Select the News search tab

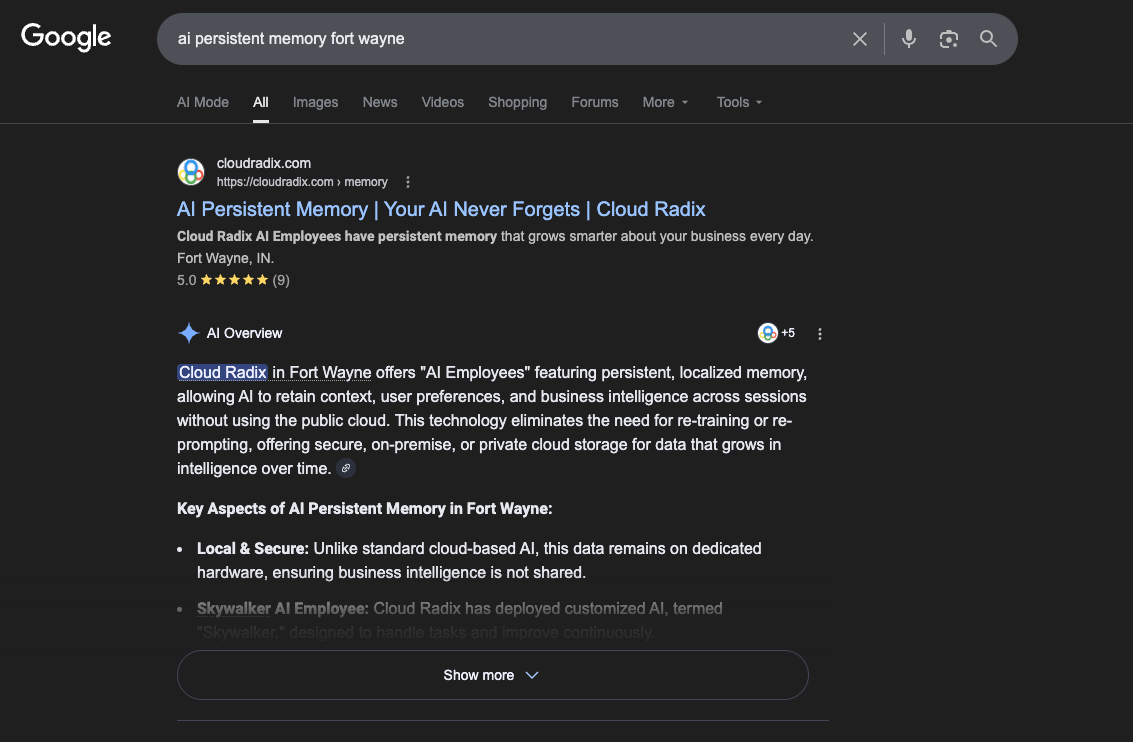[379, 102]
